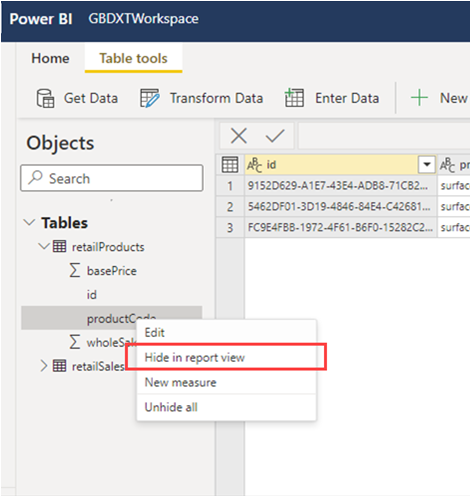Screen dimensions: 471x497
Task: Commit formula with the checkmark icon
Action: click(275, 136)
